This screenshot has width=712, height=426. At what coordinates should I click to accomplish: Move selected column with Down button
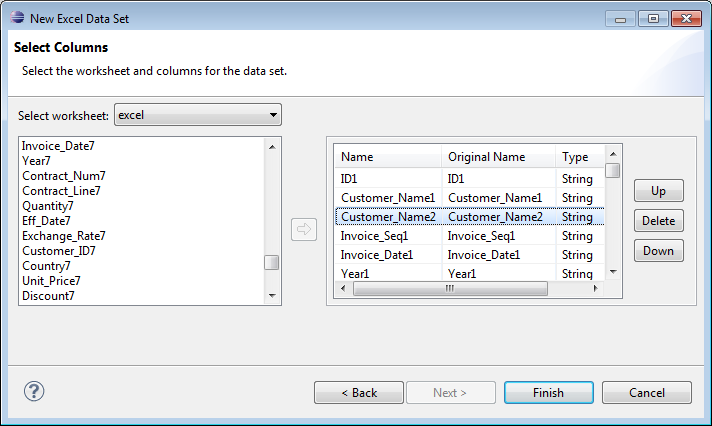tap(658, 251)
